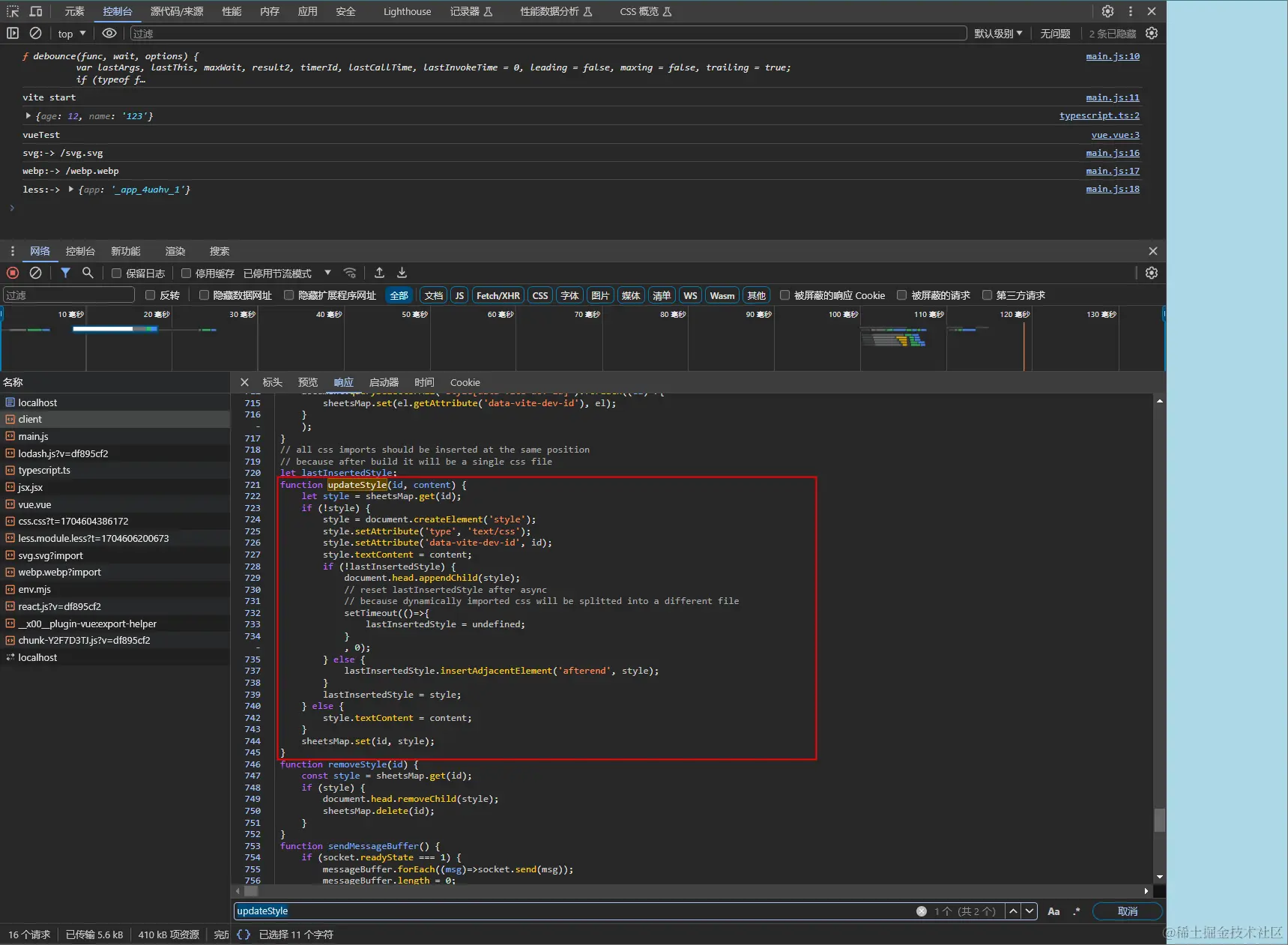This screenshot has width=1288, height=945.
Task: Expand the {age: 12, name: '123'} object
Action: [28, 116]
